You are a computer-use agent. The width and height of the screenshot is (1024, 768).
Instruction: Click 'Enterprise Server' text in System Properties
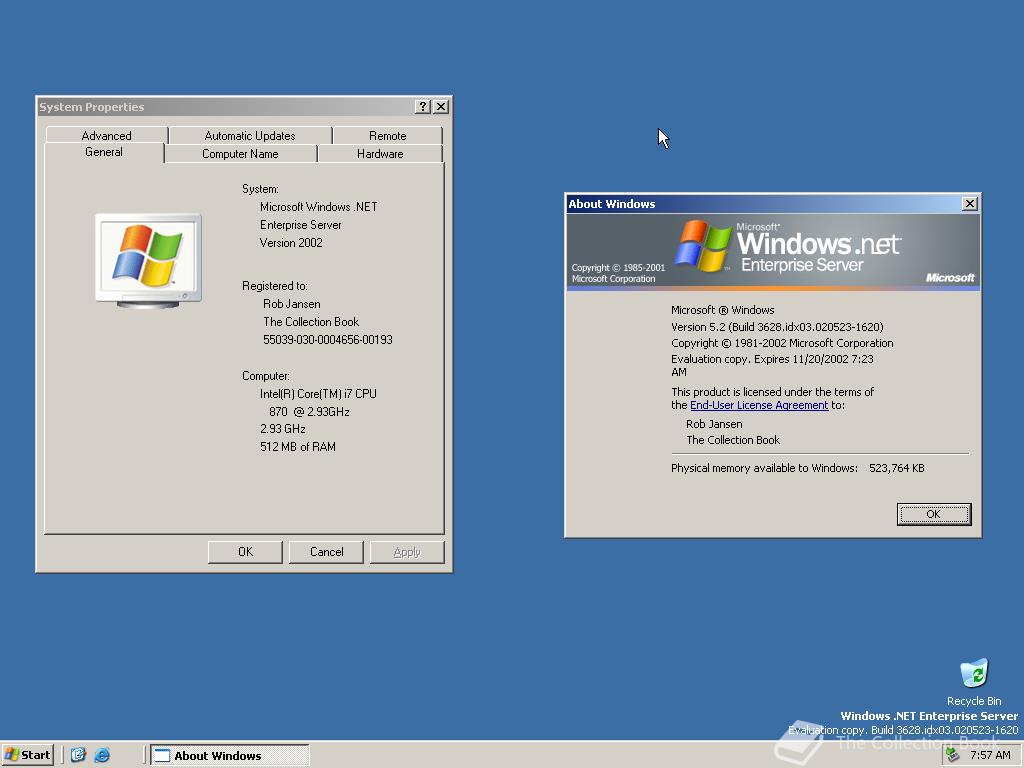[300, 225]
